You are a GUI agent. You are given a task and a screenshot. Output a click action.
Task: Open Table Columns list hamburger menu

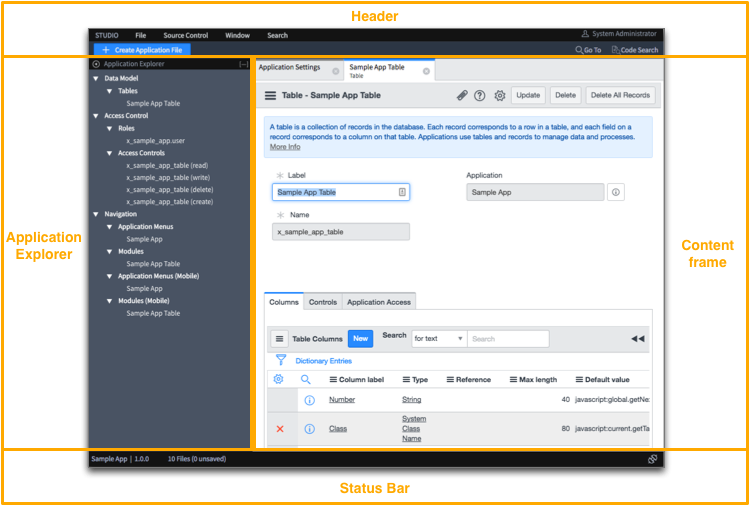tap(279, 339)
